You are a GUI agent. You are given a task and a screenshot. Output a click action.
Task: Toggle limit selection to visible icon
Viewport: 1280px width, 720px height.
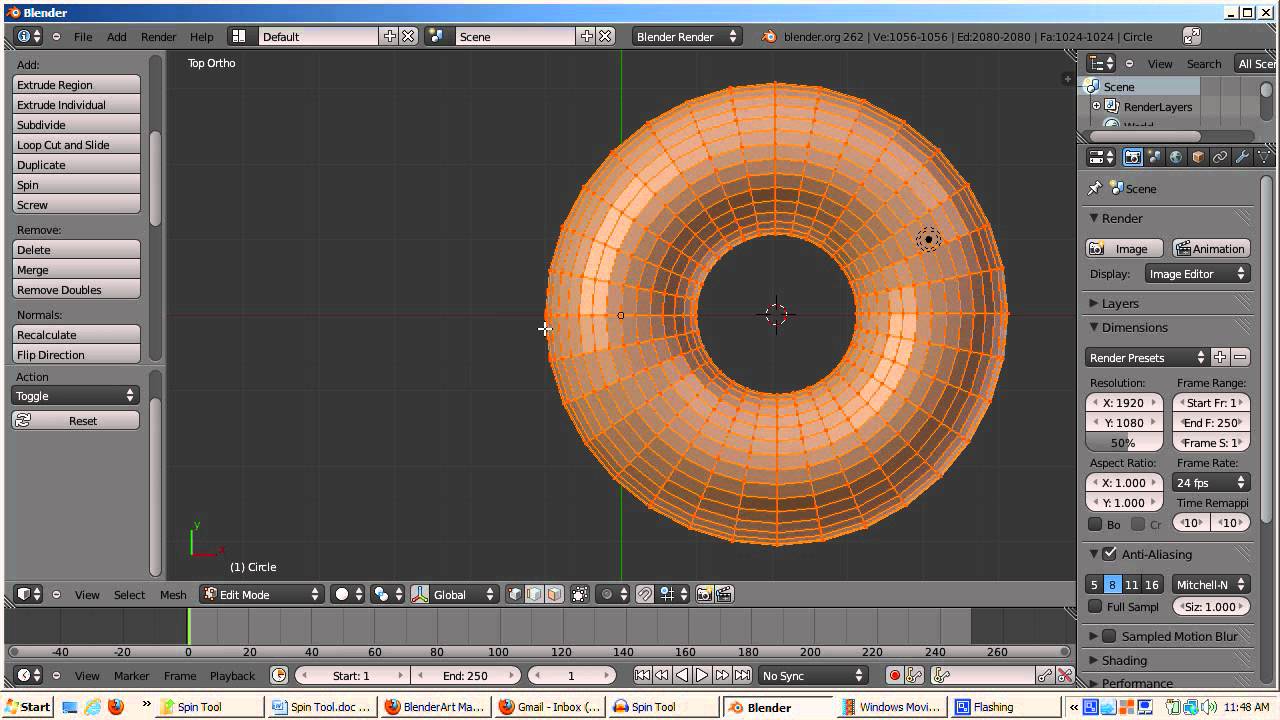580,594
